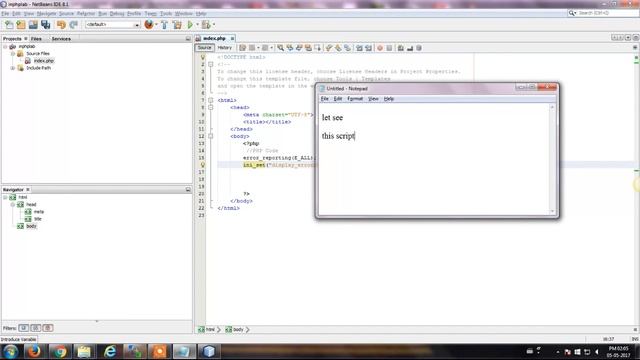Viewport: 640px width, 360px height.
Task: Click the New File toolbar icon
Action: point(9,24)
